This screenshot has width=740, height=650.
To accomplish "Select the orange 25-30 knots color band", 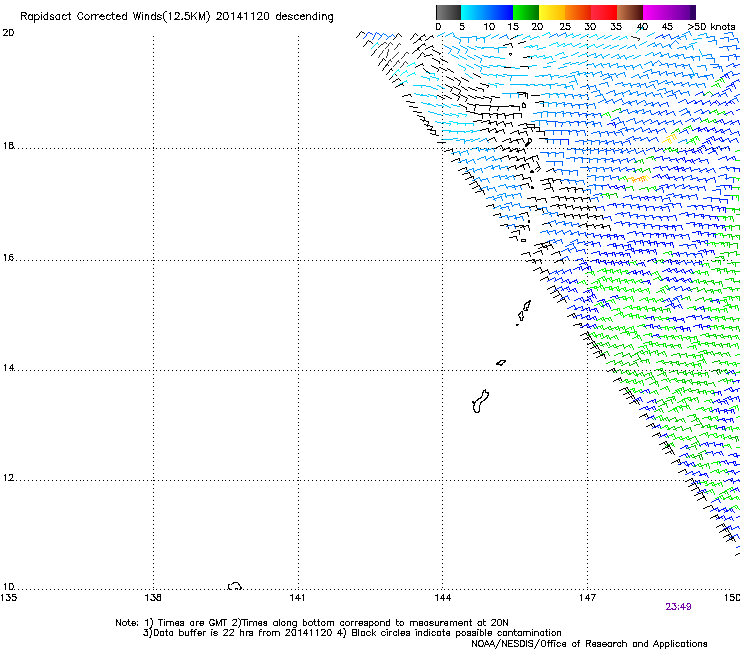I will 578,12.
